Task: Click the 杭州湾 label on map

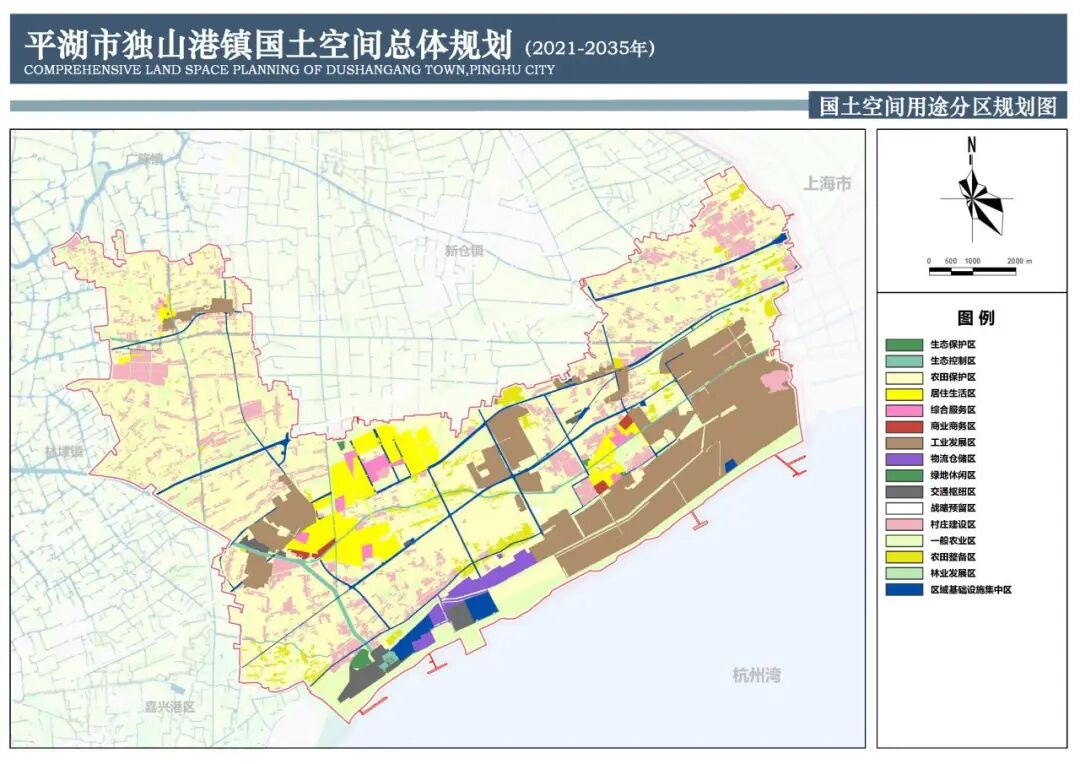Action: tap(756, 676)
